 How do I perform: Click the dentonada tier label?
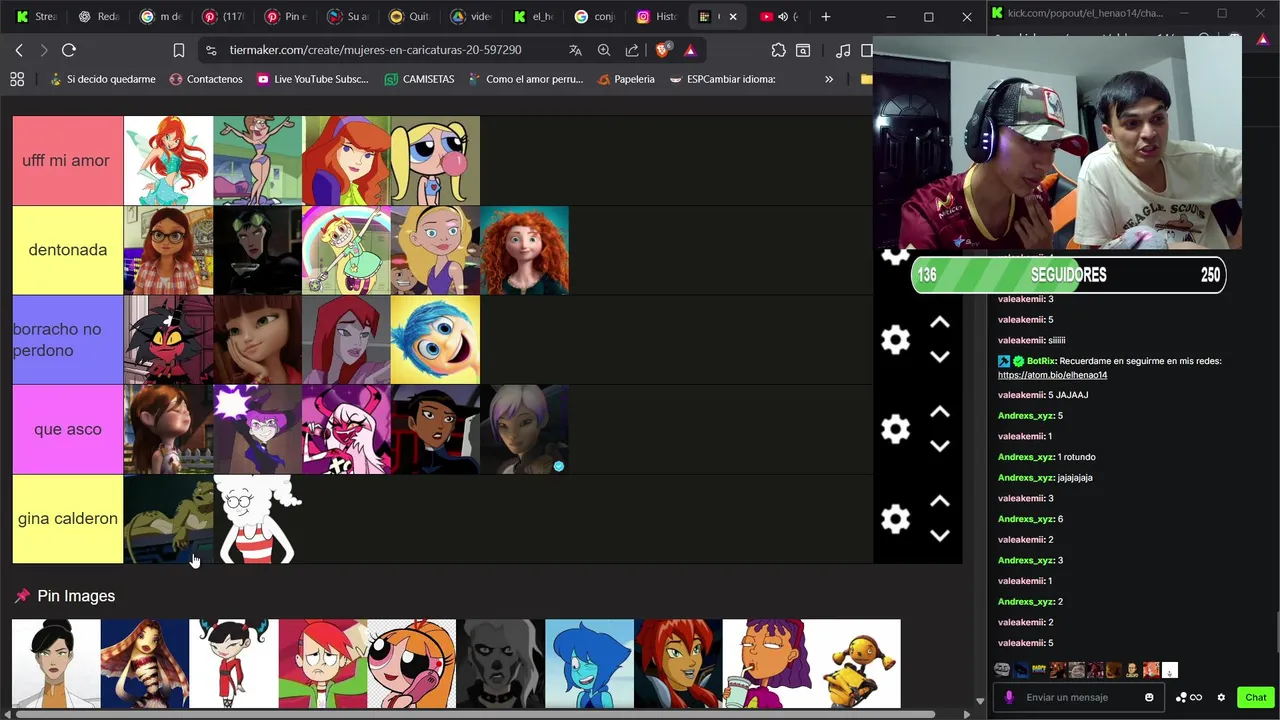(x=67, y=250)
